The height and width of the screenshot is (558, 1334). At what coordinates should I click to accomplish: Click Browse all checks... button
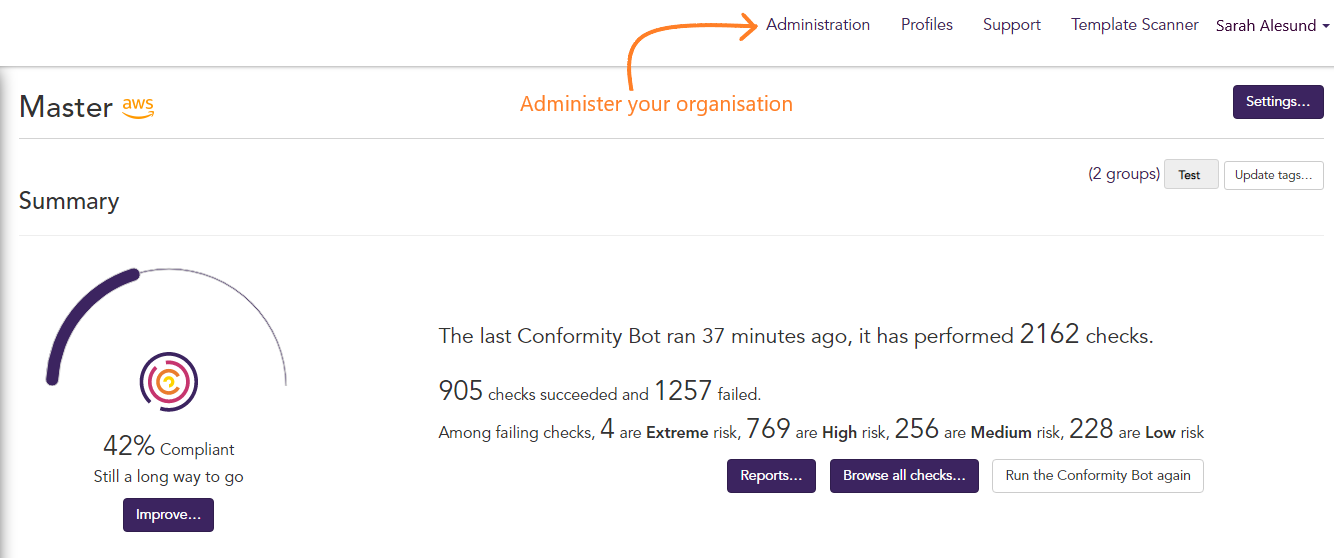point(904,476)
